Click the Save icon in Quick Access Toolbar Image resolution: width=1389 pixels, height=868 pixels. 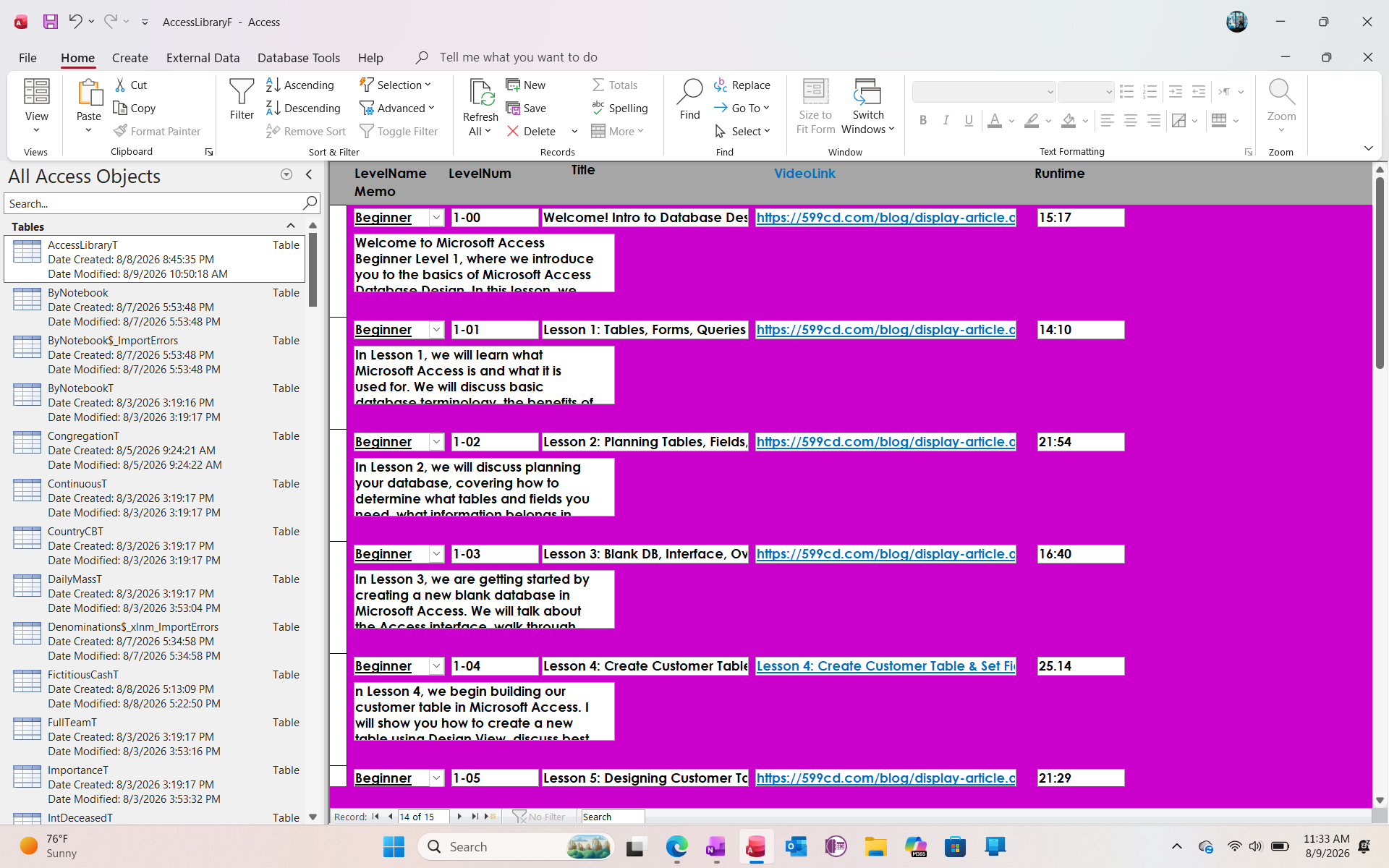point(50,22)
